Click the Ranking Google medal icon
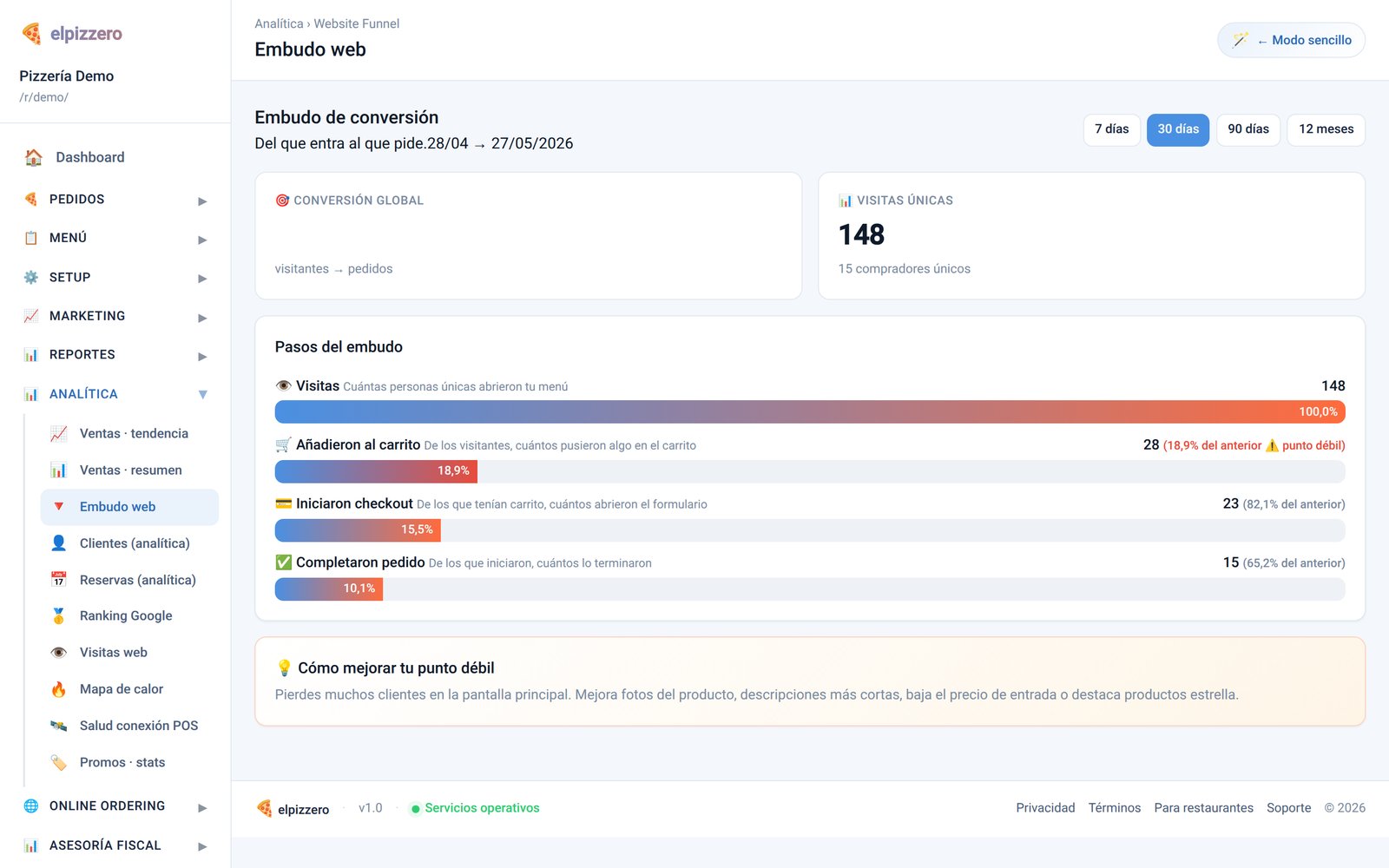 tap(58, 615)
